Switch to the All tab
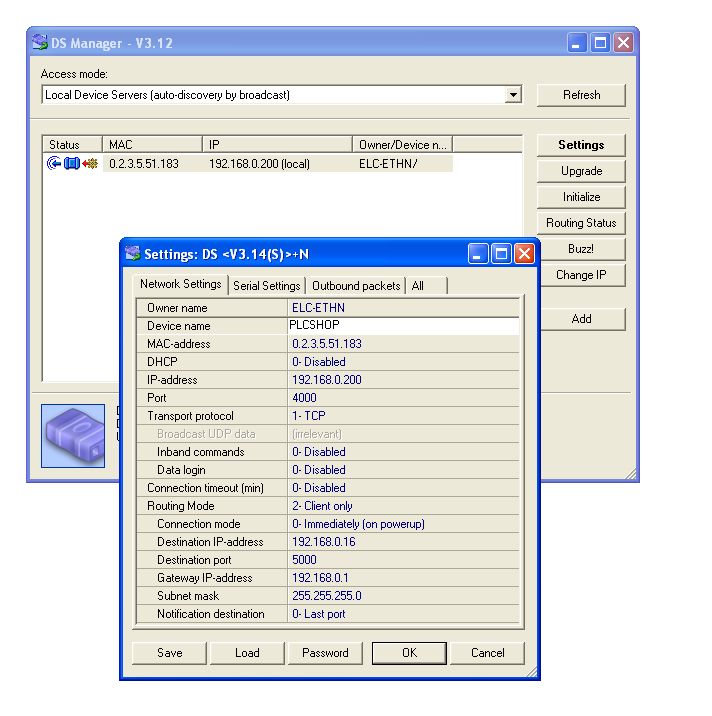The image size is (712, 716). [x=418, y=286]
